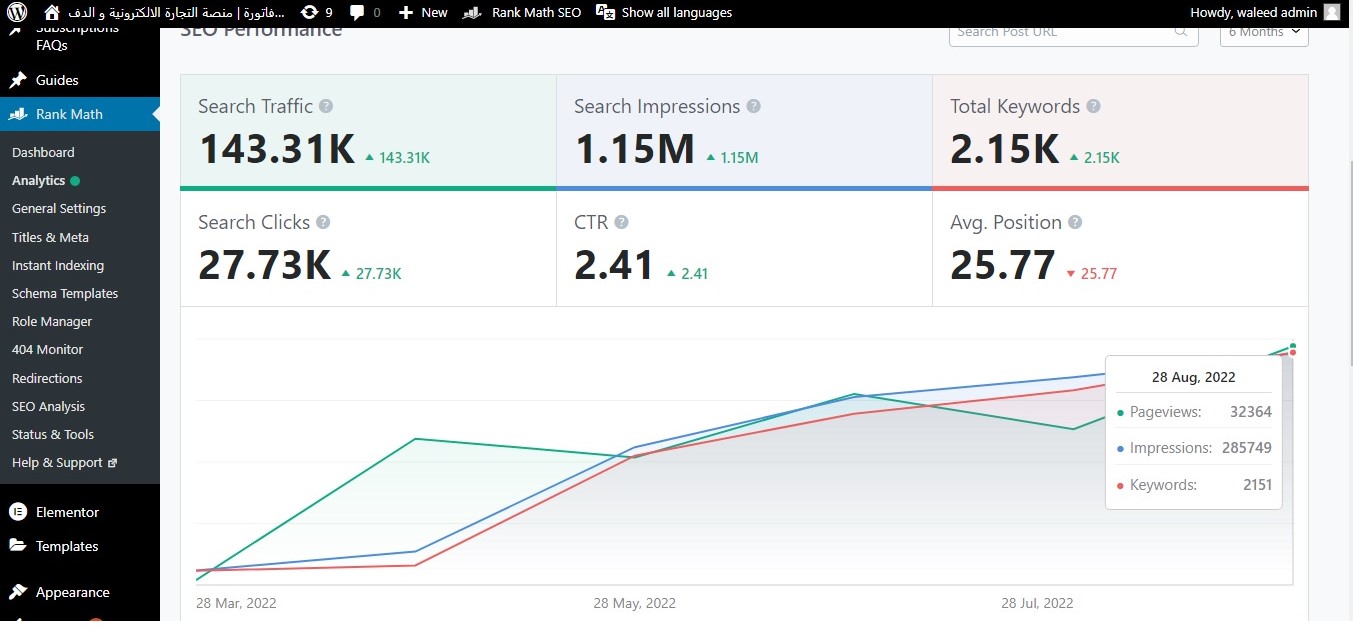Click the Search Traffic help icon

pyautogui.click(x=326, y=106)
